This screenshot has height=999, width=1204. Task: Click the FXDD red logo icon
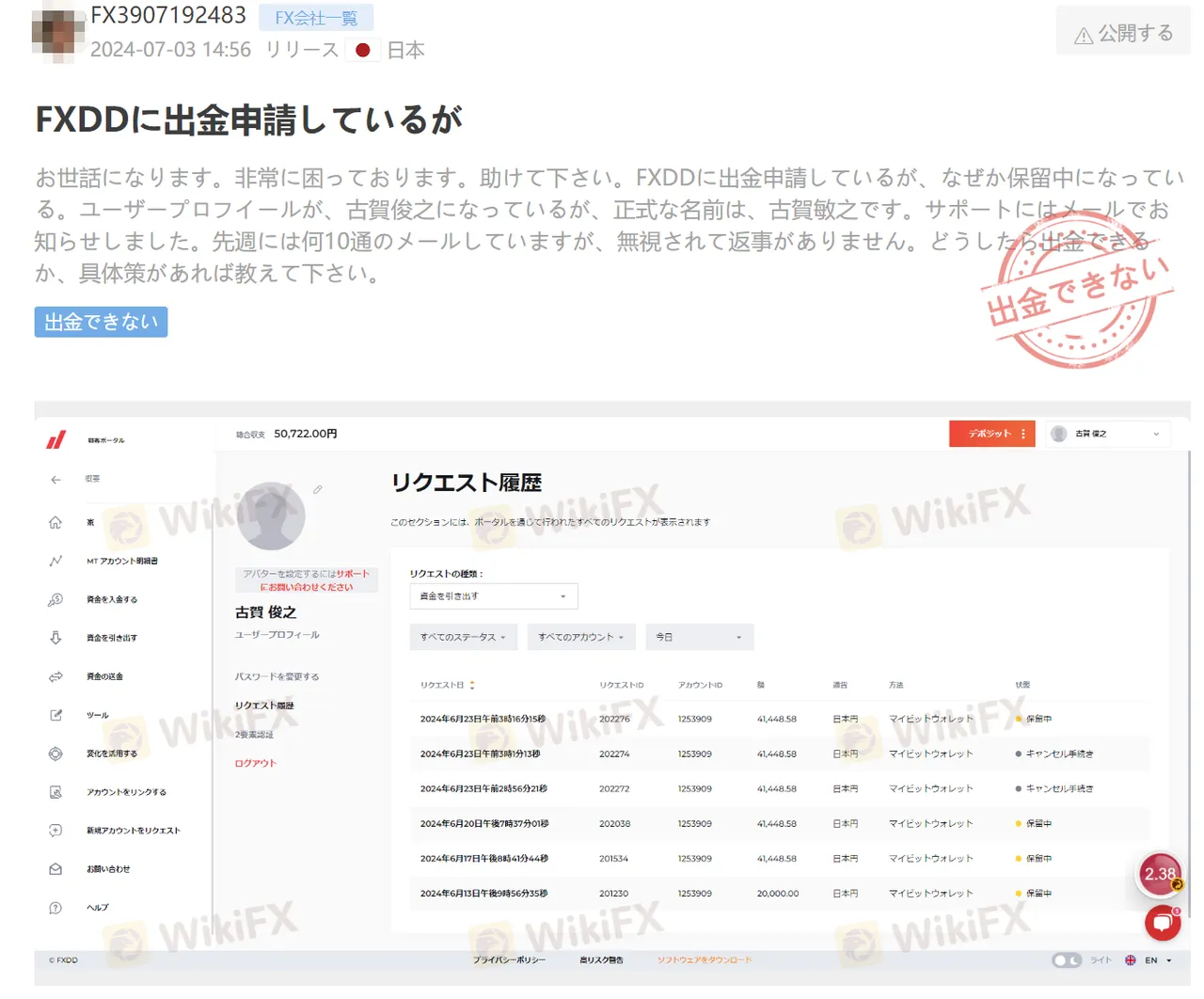point(56,439)
